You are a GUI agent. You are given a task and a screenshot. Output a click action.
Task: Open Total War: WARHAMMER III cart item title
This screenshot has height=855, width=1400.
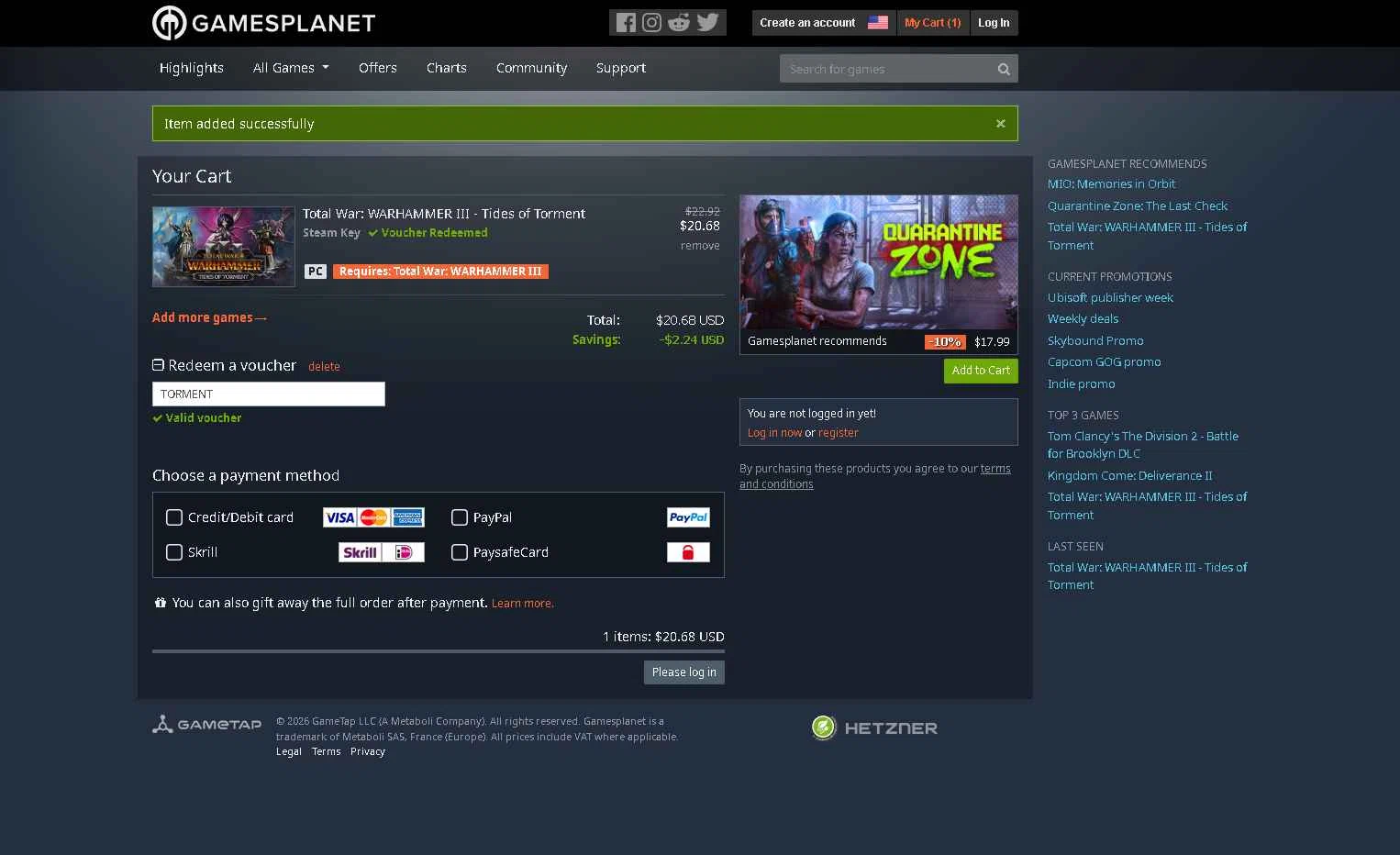click(x=444, y=214)
